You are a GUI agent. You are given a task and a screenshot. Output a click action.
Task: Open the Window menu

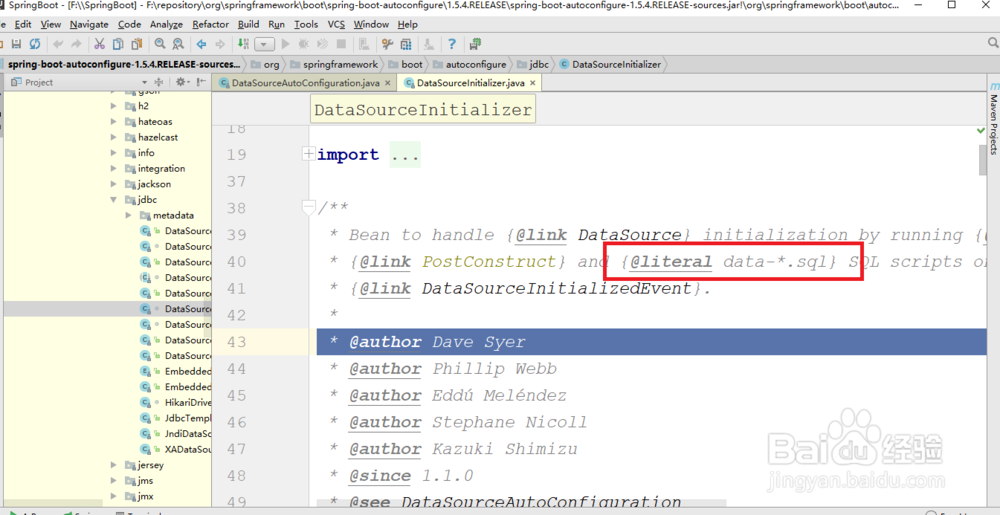coord(371,24)
